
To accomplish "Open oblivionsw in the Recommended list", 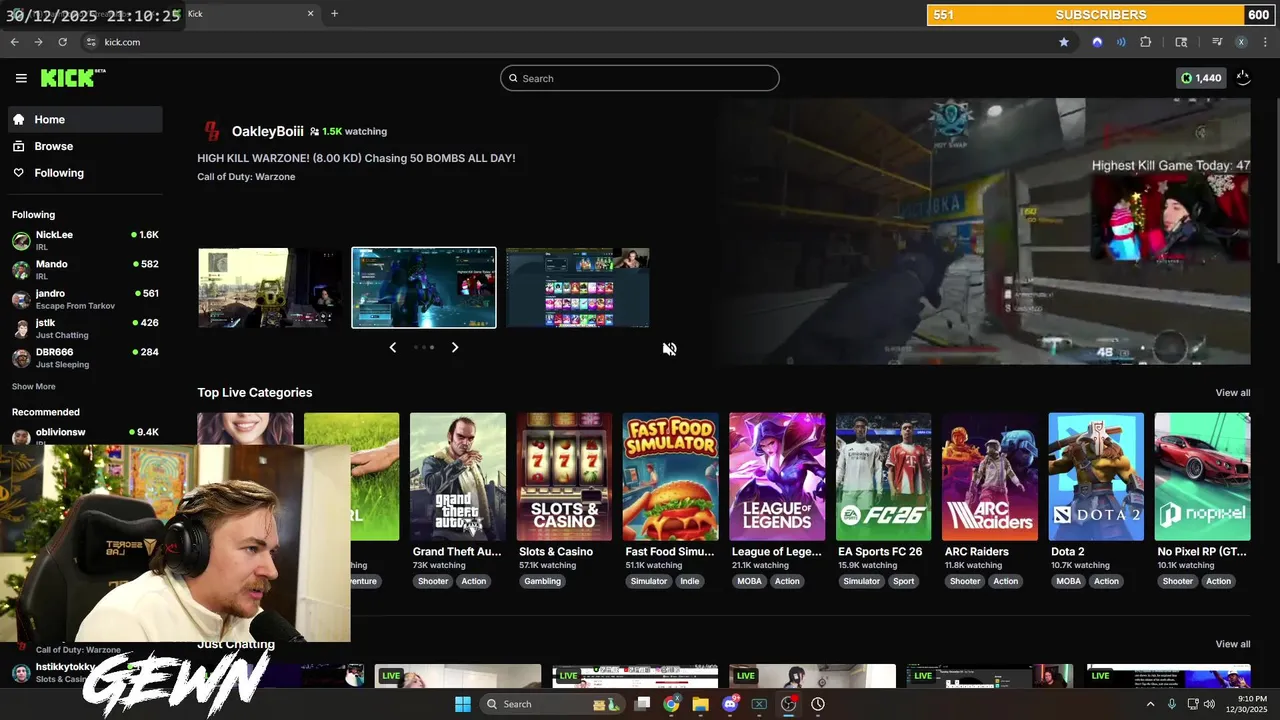I will click(85, 436).
